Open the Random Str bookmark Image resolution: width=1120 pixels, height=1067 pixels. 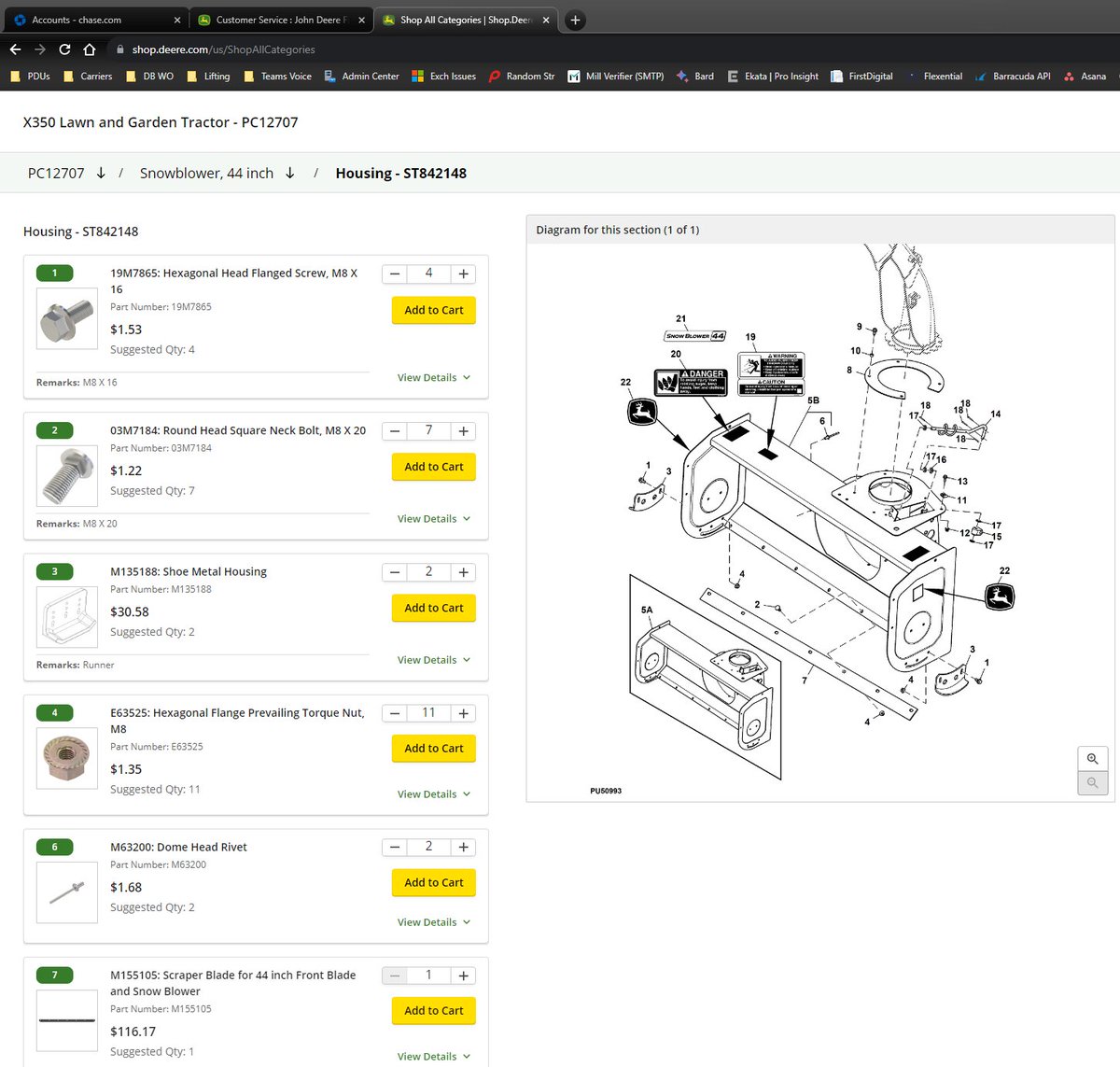coord(521,77)
